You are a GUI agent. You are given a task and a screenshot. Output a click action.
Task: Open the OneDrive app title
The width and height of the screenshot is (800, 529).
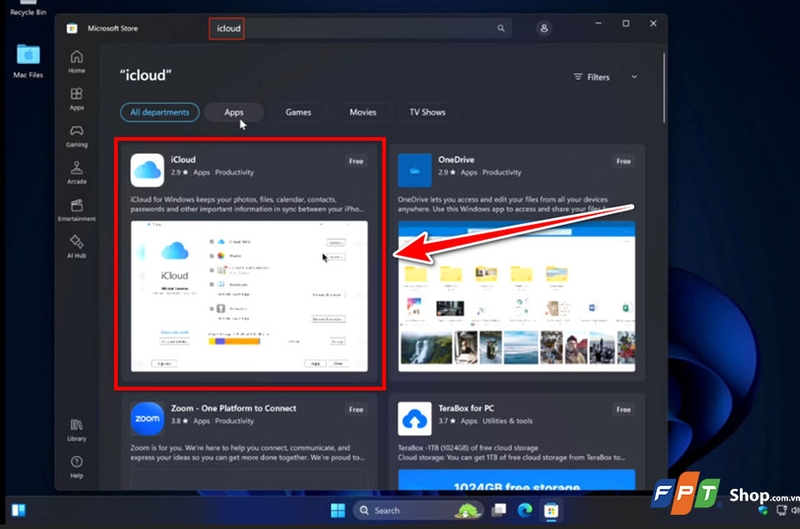456,160
